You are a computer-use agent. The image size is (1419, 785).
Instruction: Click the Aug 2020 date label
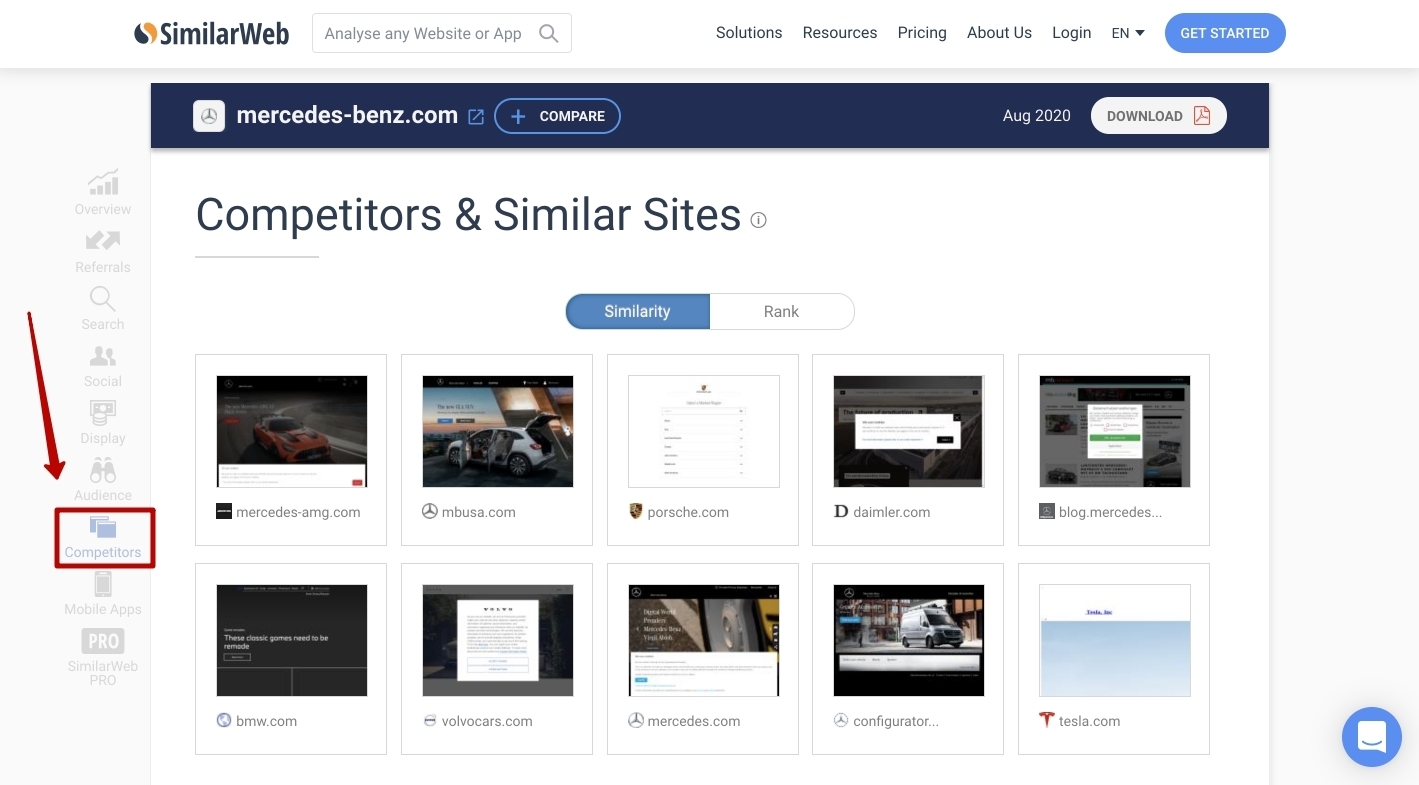pos(1037,116)
